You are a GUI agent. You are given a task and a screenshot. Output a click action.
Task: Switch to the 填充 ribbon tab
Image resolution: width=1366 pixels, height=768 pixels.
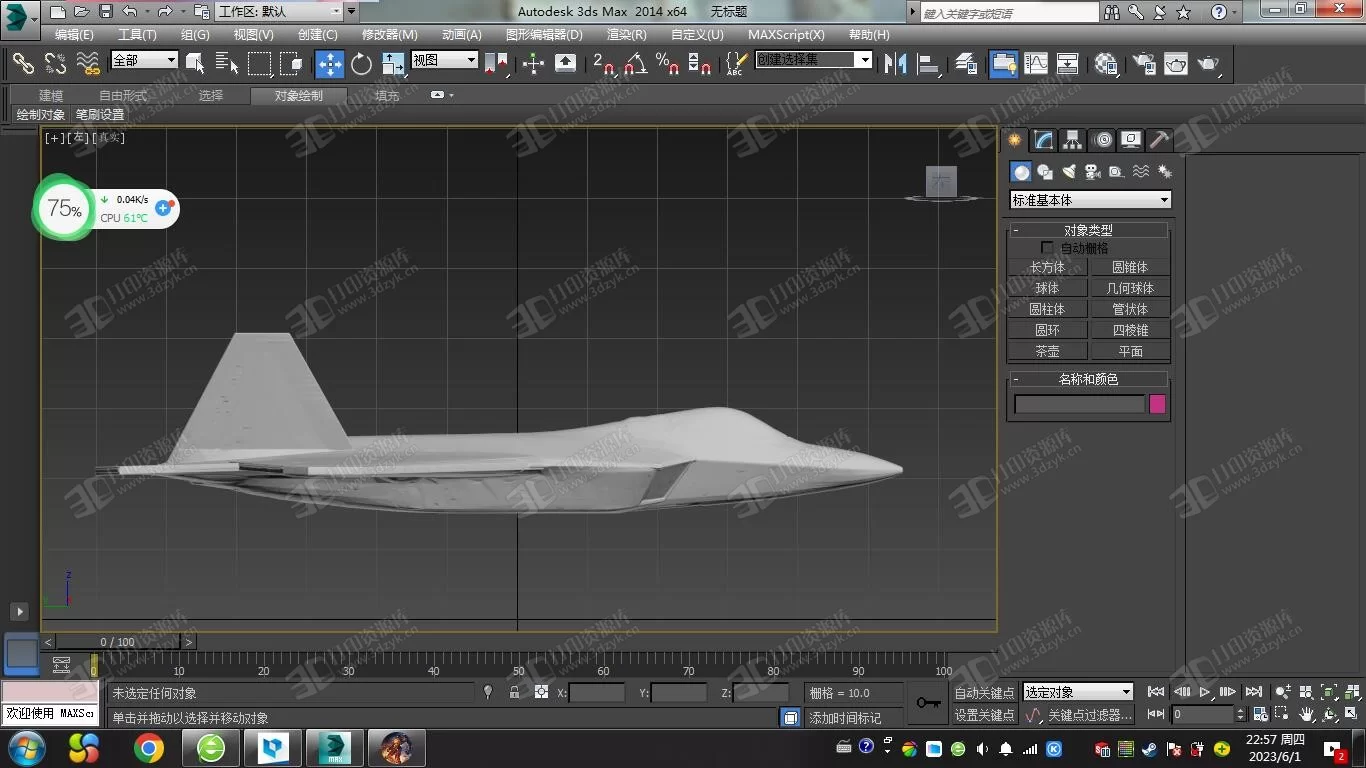pos(387,96)
